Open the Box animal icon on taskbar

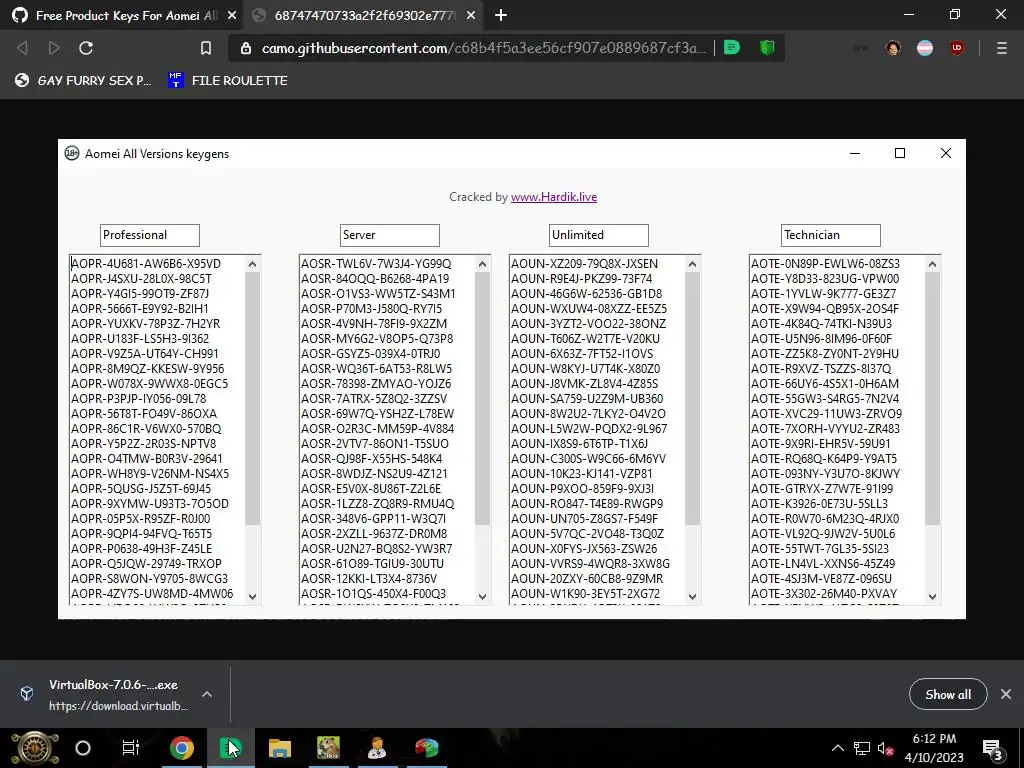point(328,748)
